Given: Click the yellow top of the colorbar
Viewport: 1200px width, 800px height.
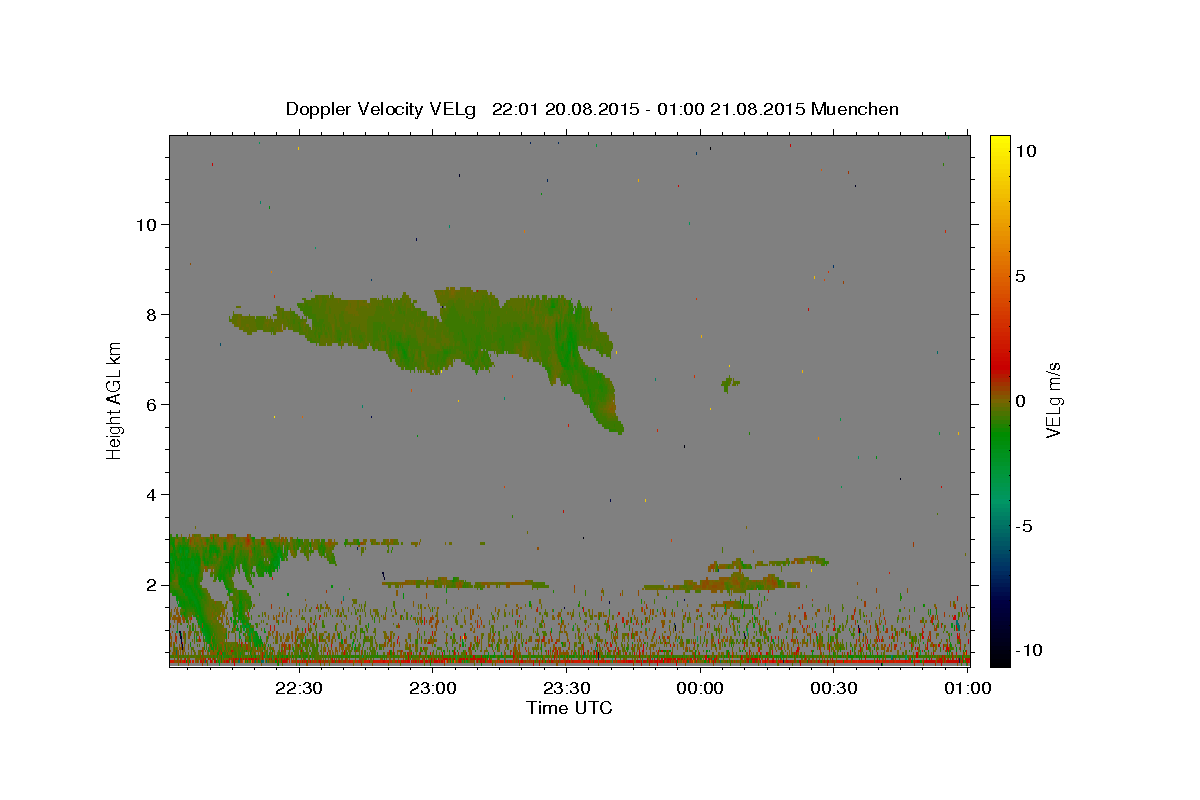Looking at the screenshot, I should 1000,145.
